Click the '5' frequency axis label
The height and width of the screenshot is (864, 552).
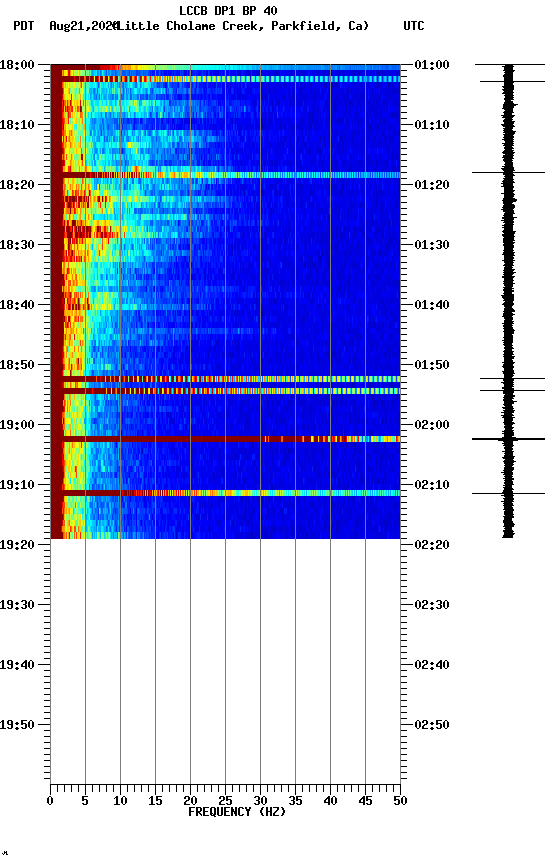[85, 801]
